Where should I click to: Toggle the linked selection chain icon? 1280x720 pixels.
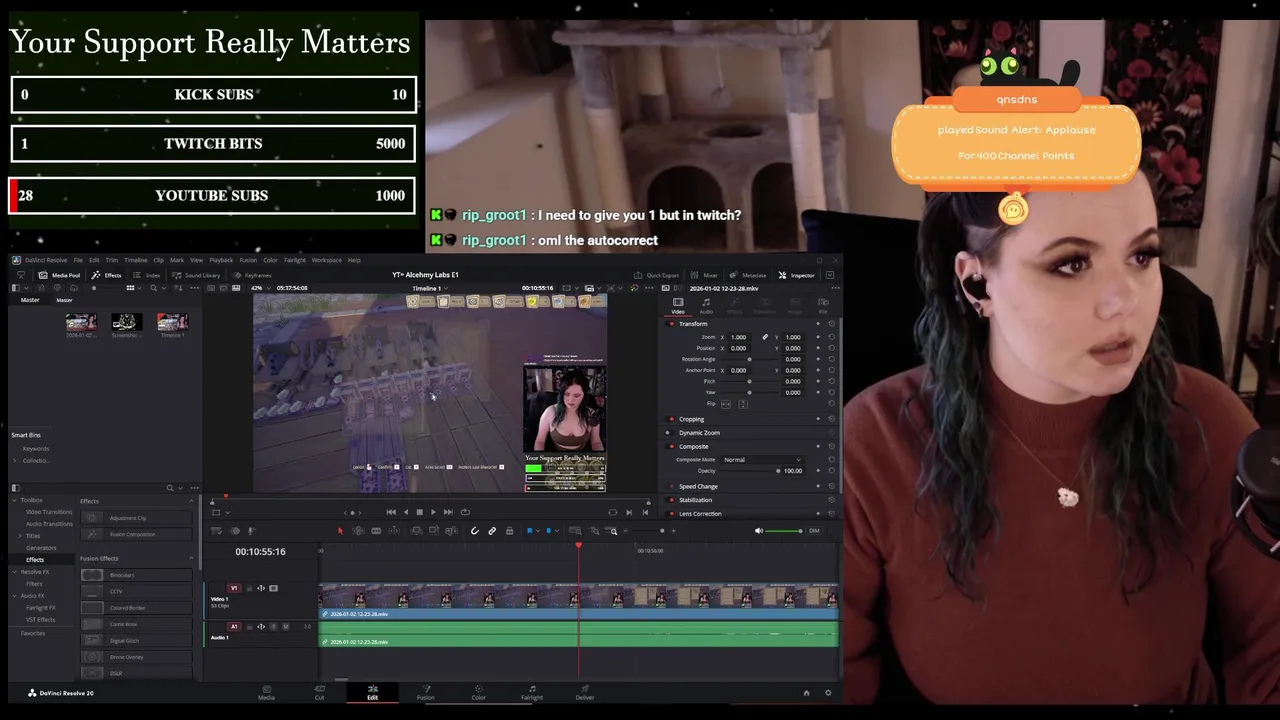coord(492,531)
